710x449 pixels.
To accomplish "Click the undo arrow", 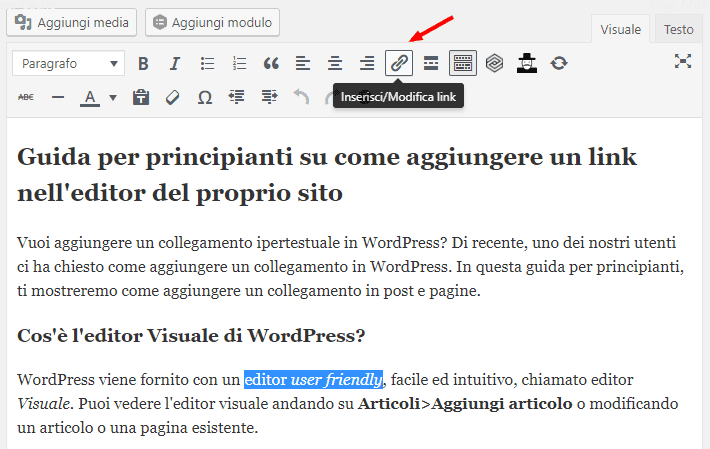I will point(301,97).
